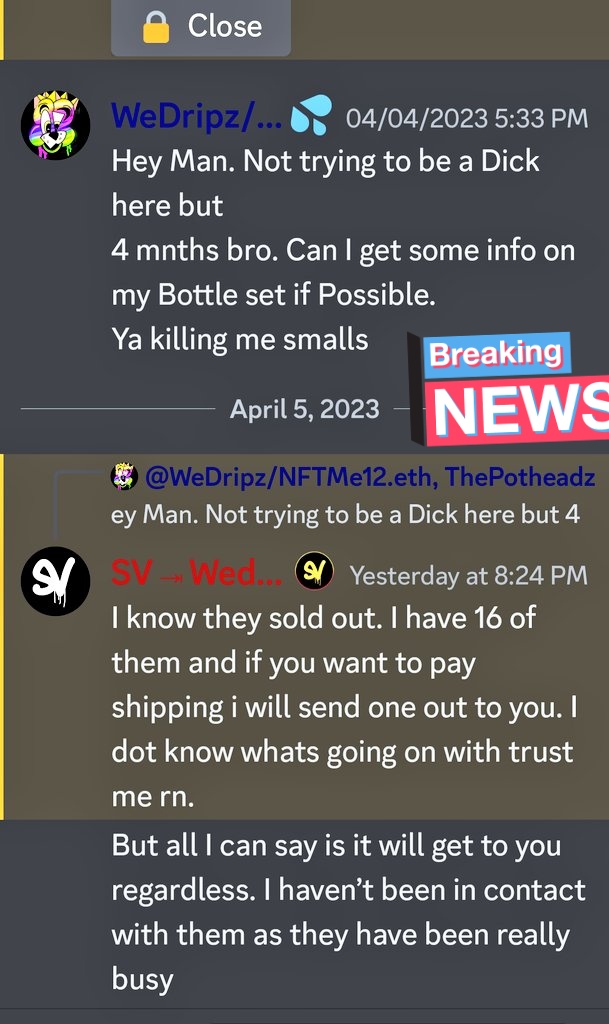The height and width of the screenshot is (1024, 609).
Task: Click the '4 mnths bro' message line
Action: click(x=343, y=250)
